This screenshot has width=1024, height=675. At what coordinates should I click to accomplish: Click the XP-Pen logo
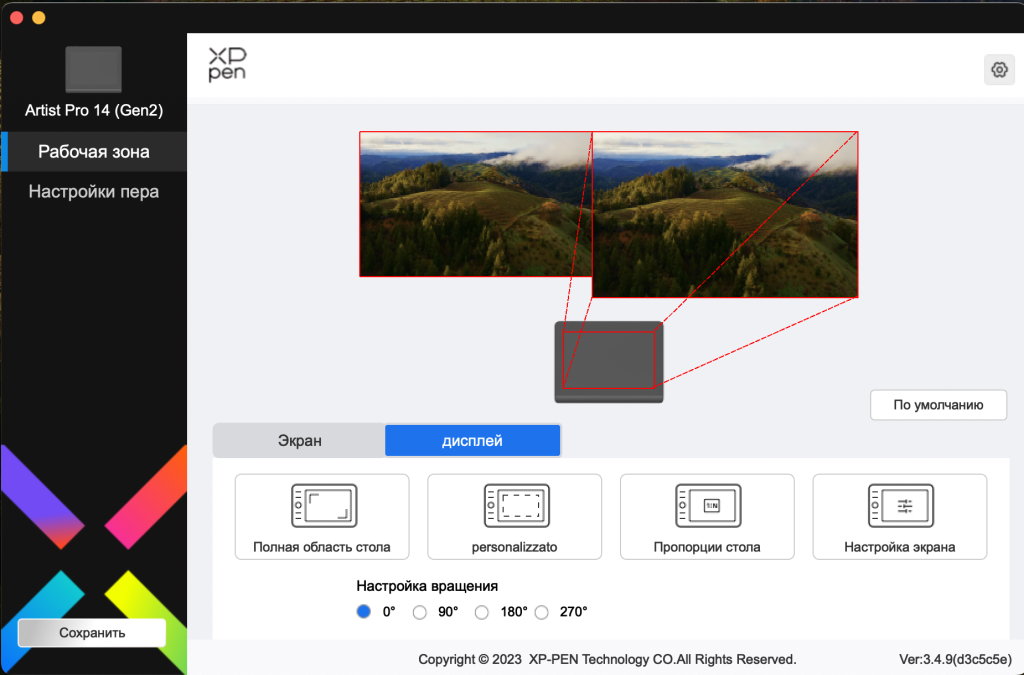pyautogui.click(x=227, y=64)
